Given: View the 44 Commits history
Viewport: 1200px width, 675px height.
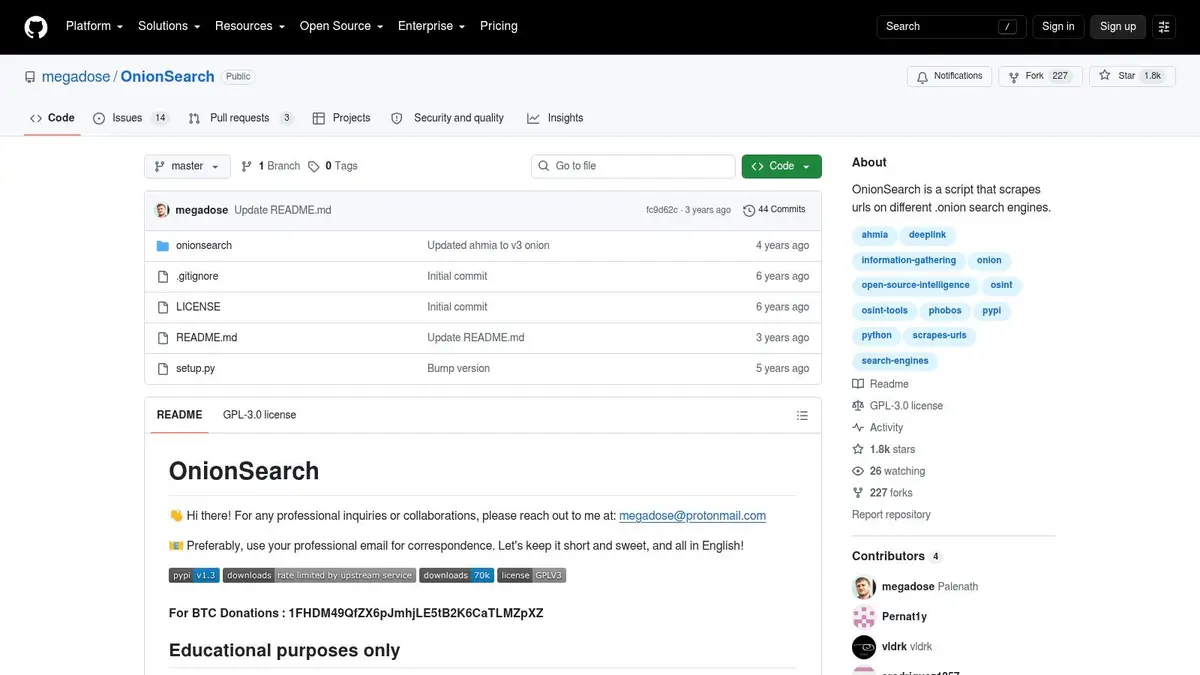Looking at the screenshot, I should click(x=774, y=210).
